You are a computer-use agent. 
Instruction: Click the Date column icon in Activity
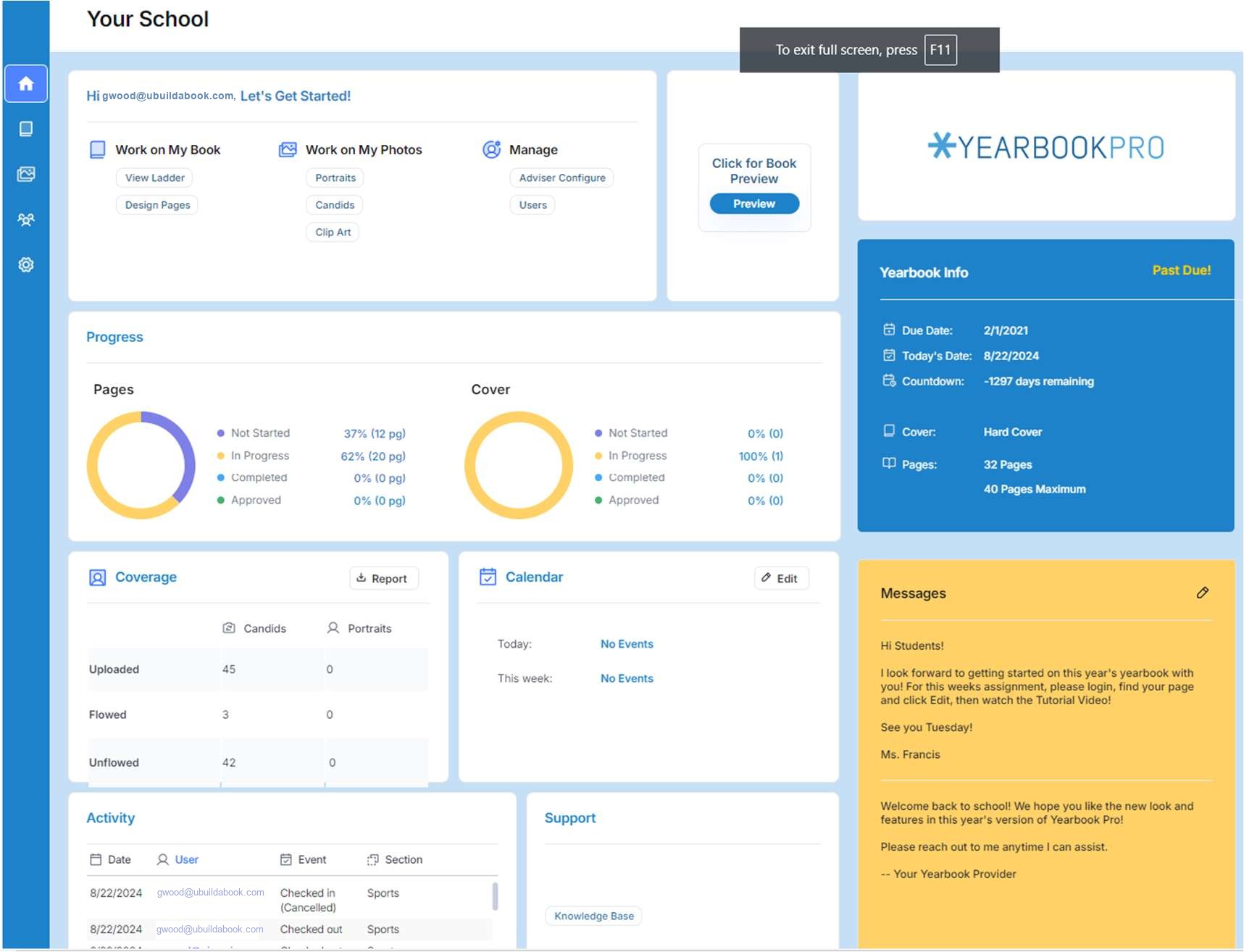pos(96,859)
